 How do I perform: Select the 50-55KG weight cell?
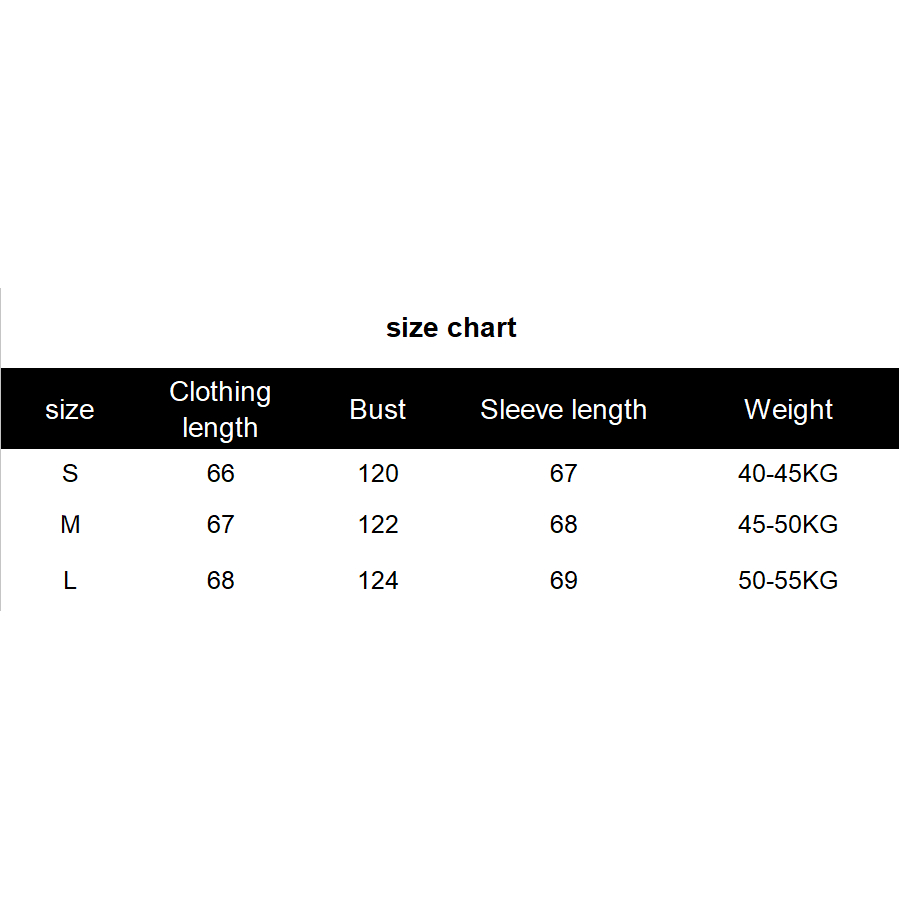[x=788, y=581]
